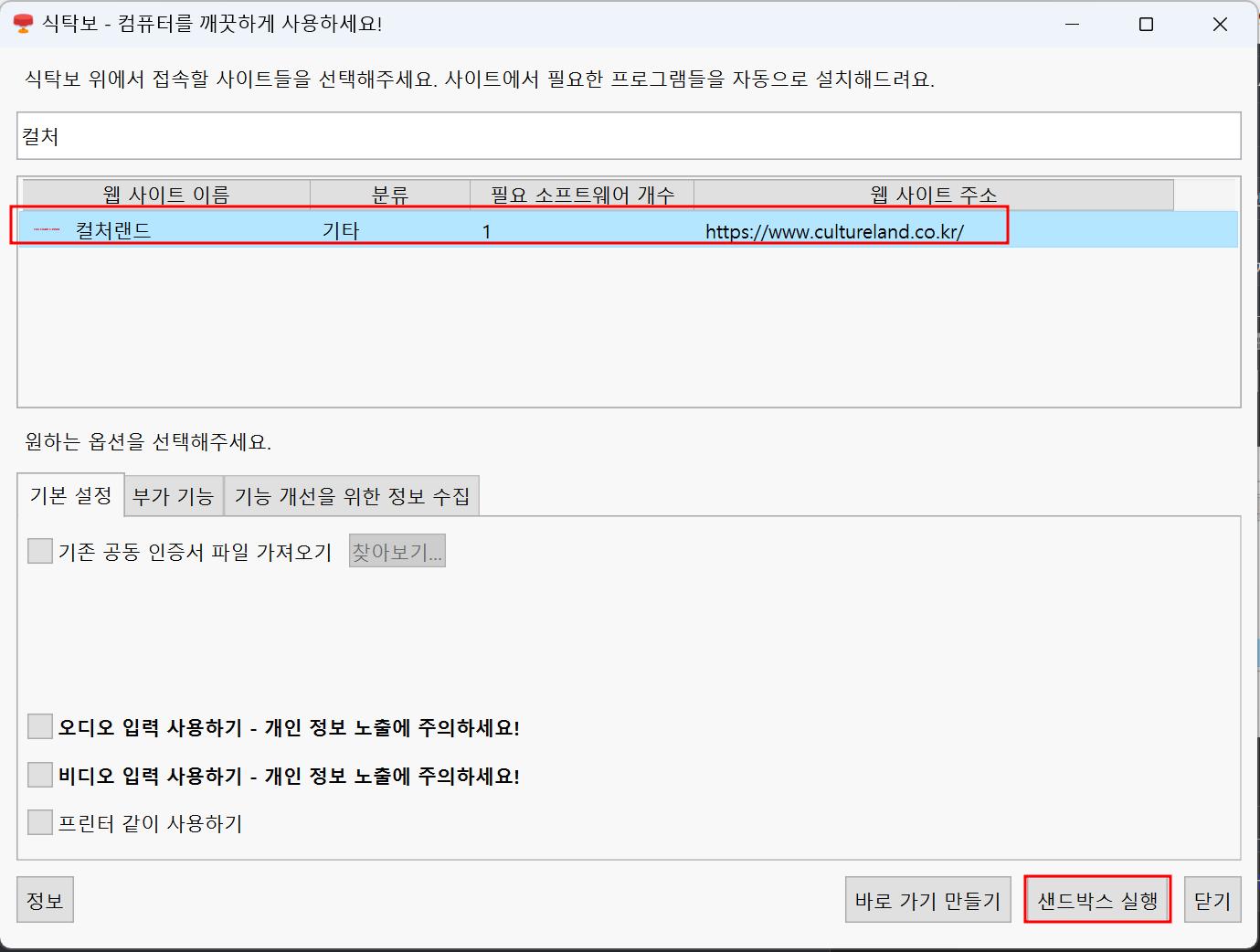The image size is (1260, 952).
Task: Focus the site search field containing 컬처
Action: click(629, 136)
